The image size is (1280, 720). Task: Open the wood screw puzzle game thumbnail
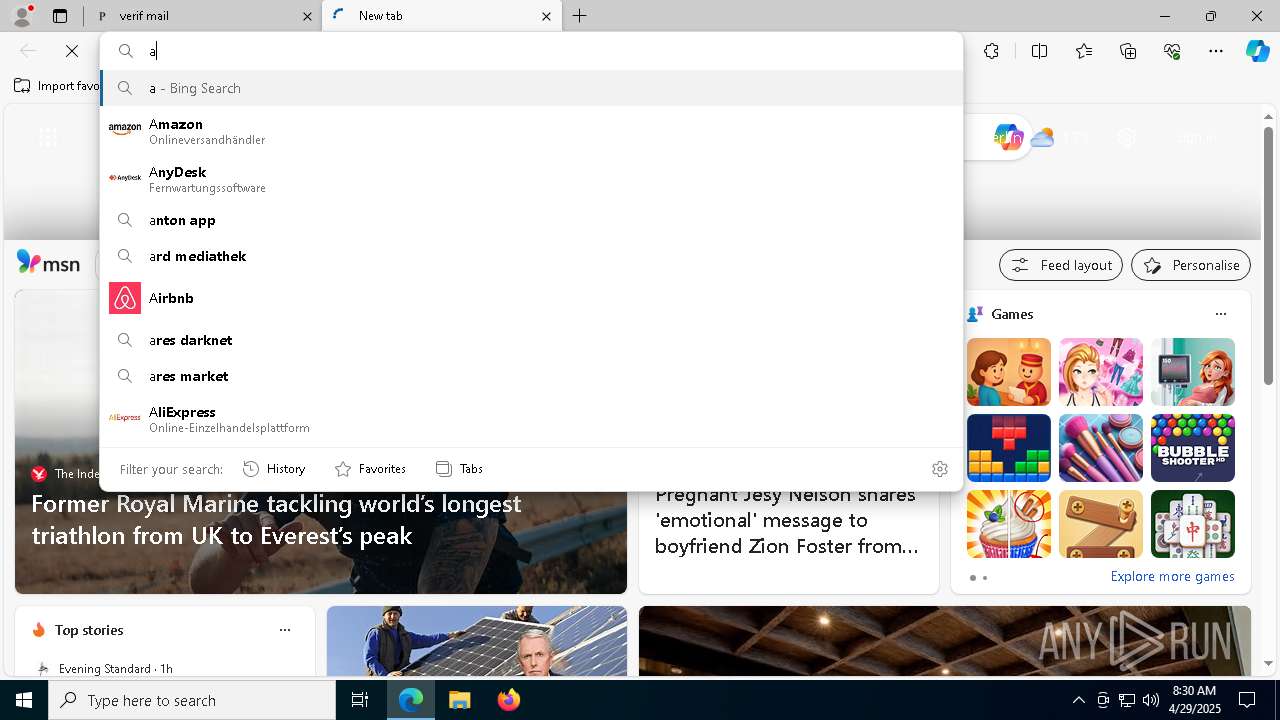1101,524
